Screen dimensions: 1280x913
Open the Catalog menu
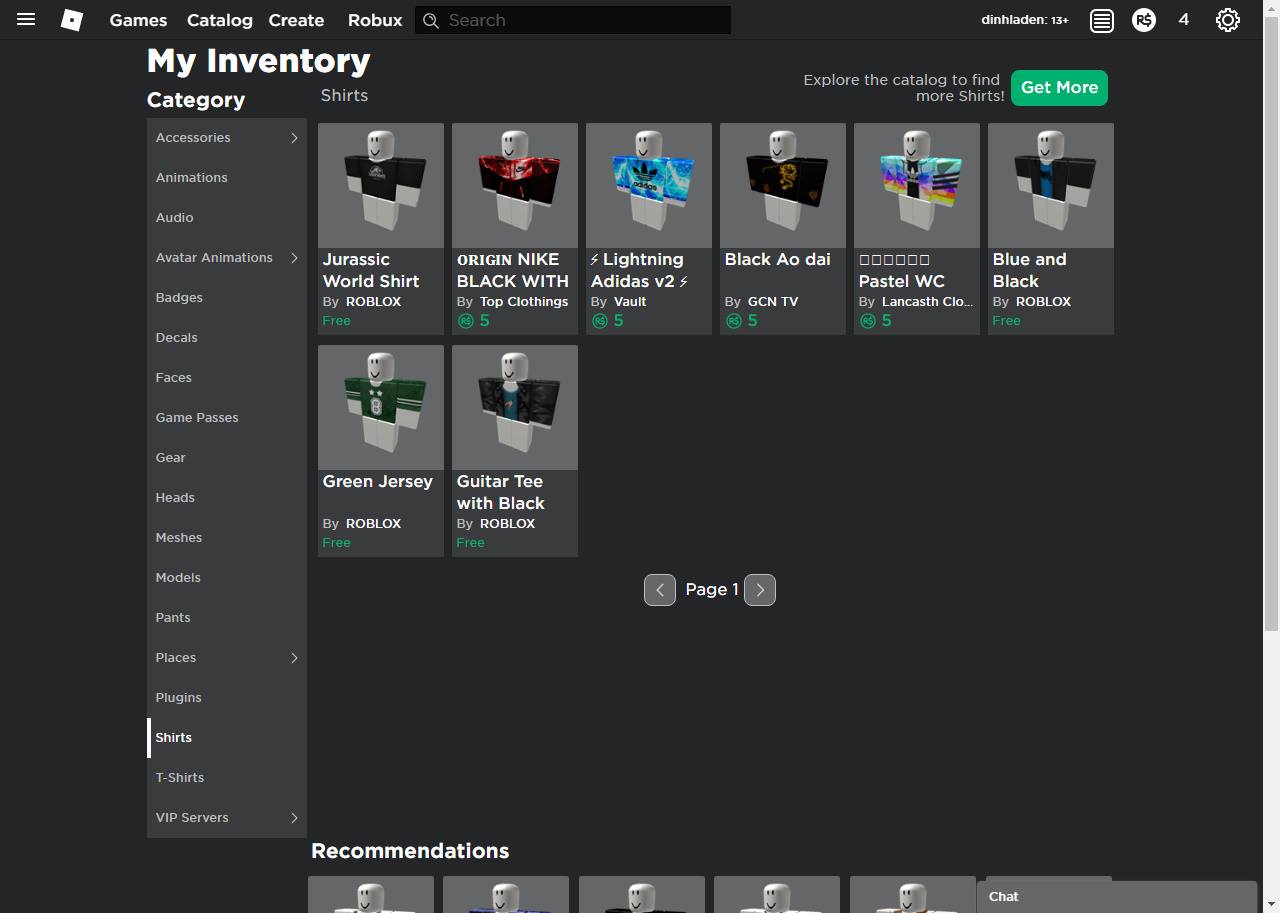(x=220, y=20)
